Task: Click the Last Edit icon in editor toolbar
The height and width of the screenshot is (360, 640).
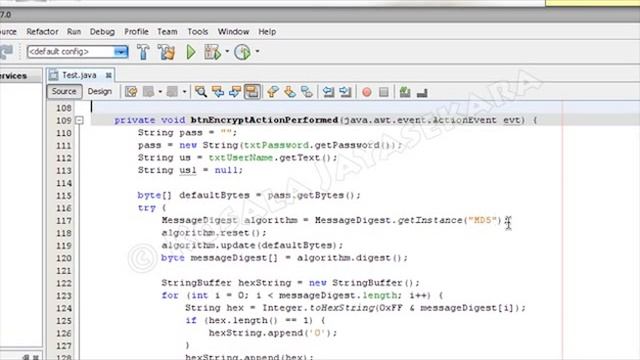Action: [x=131, y=92]
